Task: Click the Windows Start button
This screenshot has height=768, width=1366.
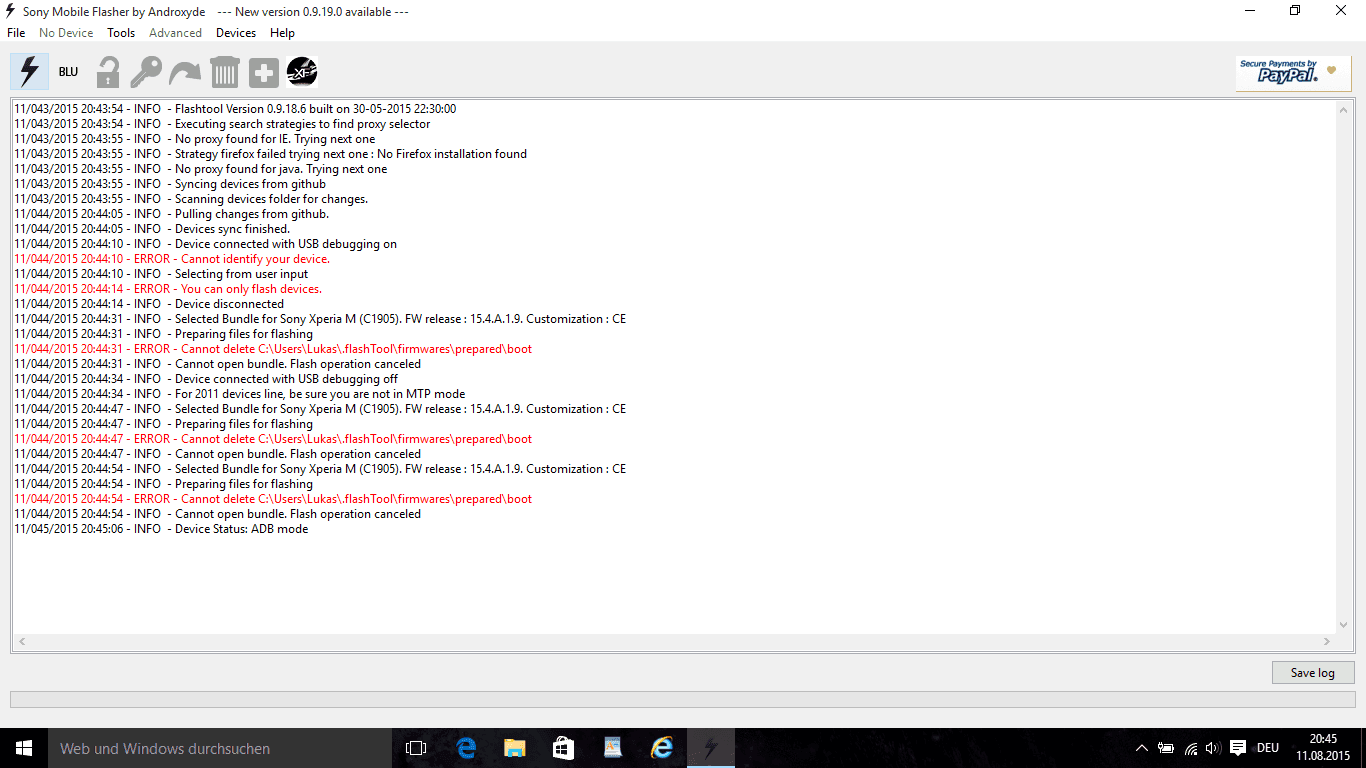Action: pyautogui.click(x=24, y=748)
